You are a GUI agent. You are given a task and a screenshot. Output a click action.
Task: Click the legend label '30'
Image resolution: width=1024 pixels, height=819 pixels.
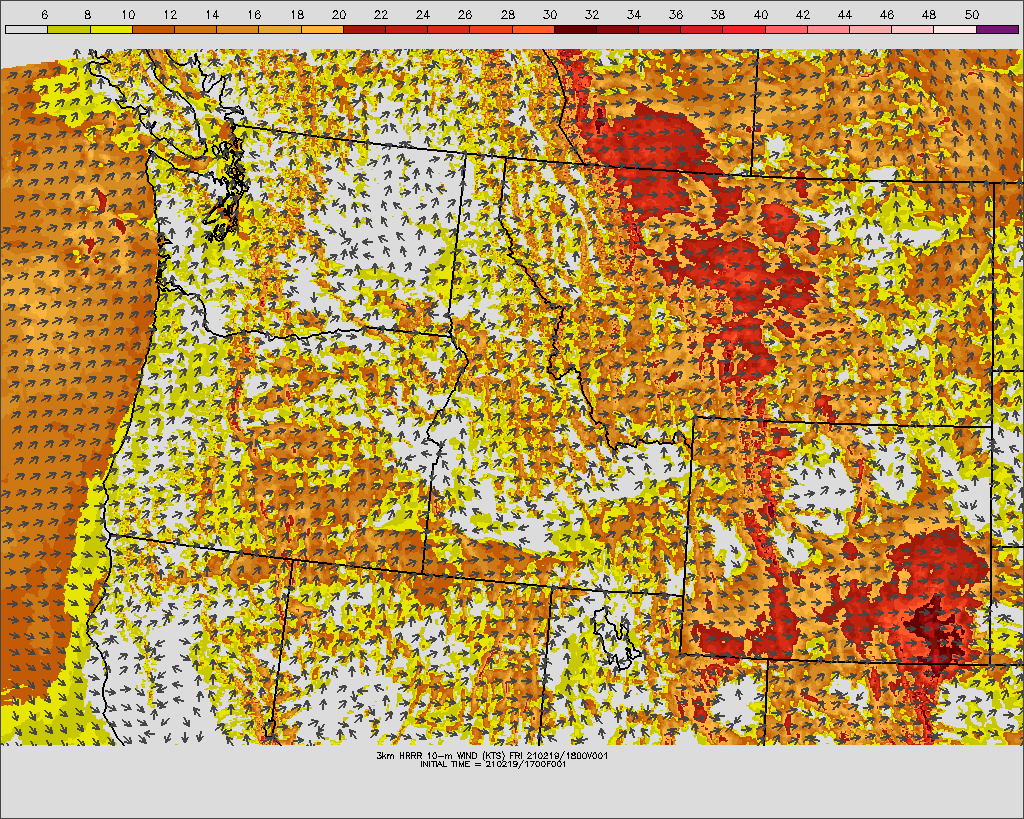[550, 14]
